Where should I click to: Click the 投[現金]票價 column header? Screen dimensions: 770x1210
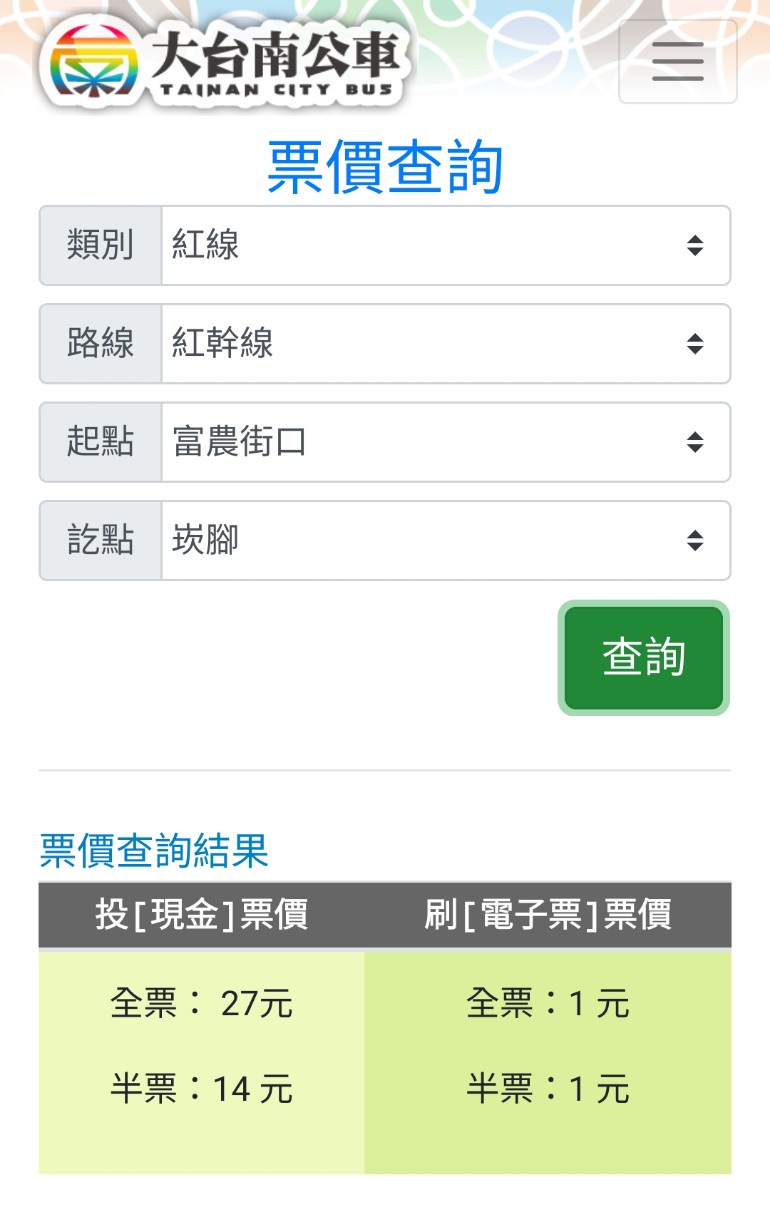[x=201, y=914]
